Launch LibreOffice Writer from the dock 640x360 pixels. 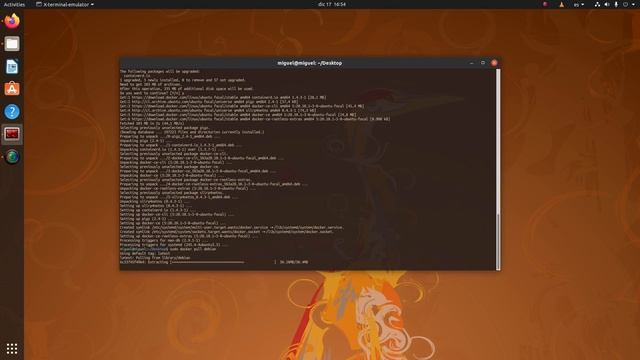coord(12,67)
